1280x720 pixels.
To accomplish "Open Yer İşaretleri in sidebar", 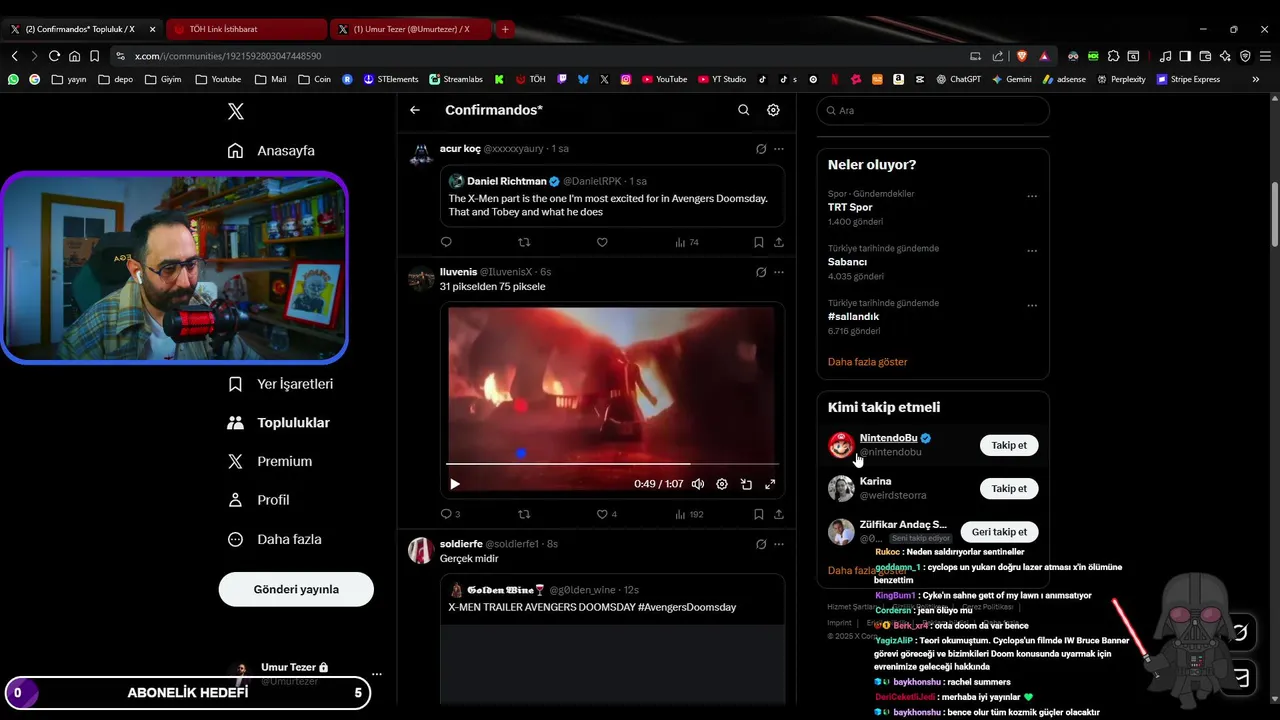I will 280,384.
